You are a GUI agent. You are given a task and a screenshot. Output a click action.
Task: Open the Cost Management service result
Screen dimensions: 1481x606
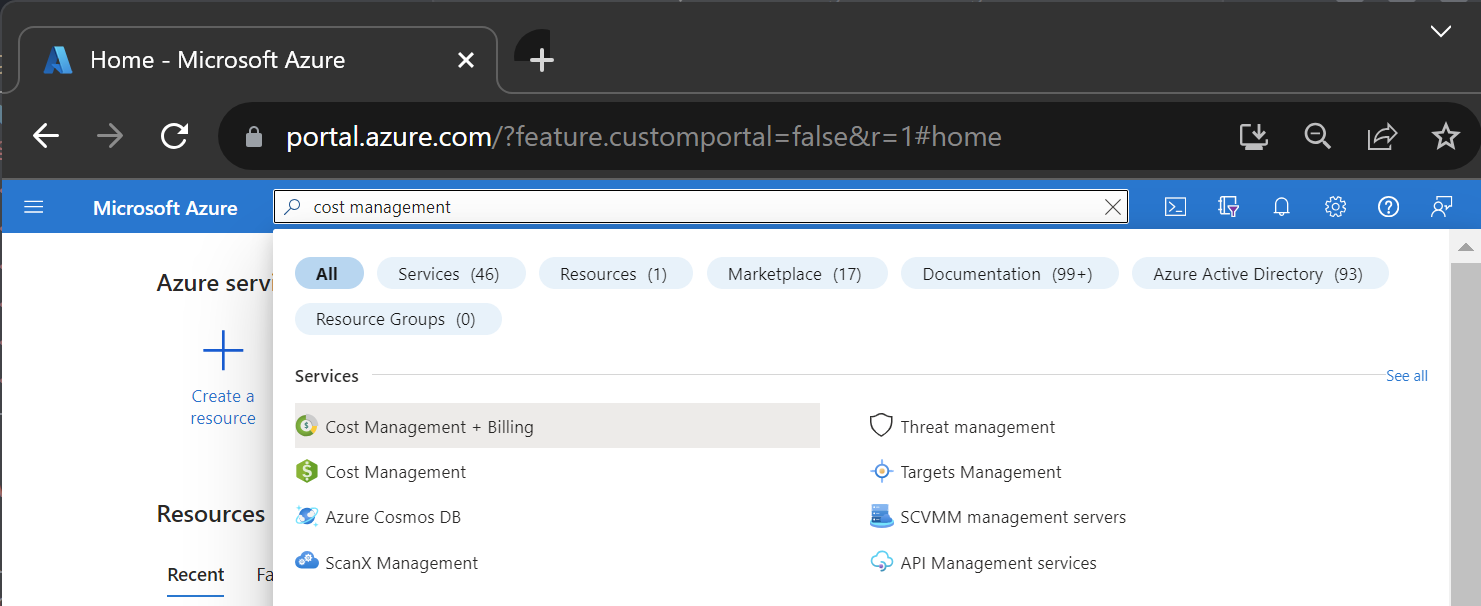(x=395, y=472)
